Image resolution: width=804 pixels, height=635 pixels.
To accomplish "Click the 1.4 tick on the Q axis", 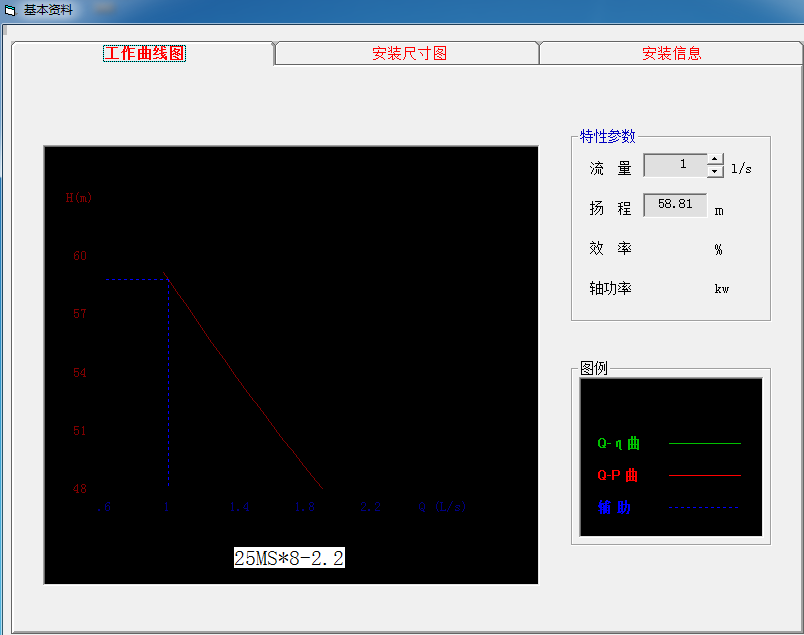I will (239, 507).
